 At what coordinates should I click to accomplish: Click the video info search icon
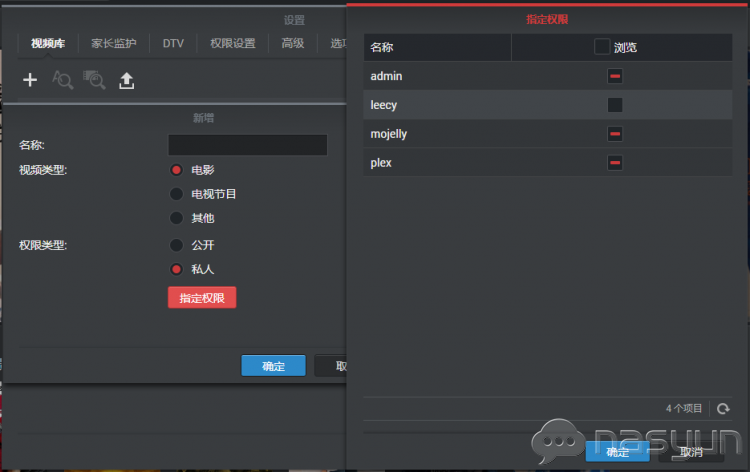coord(94,81)
